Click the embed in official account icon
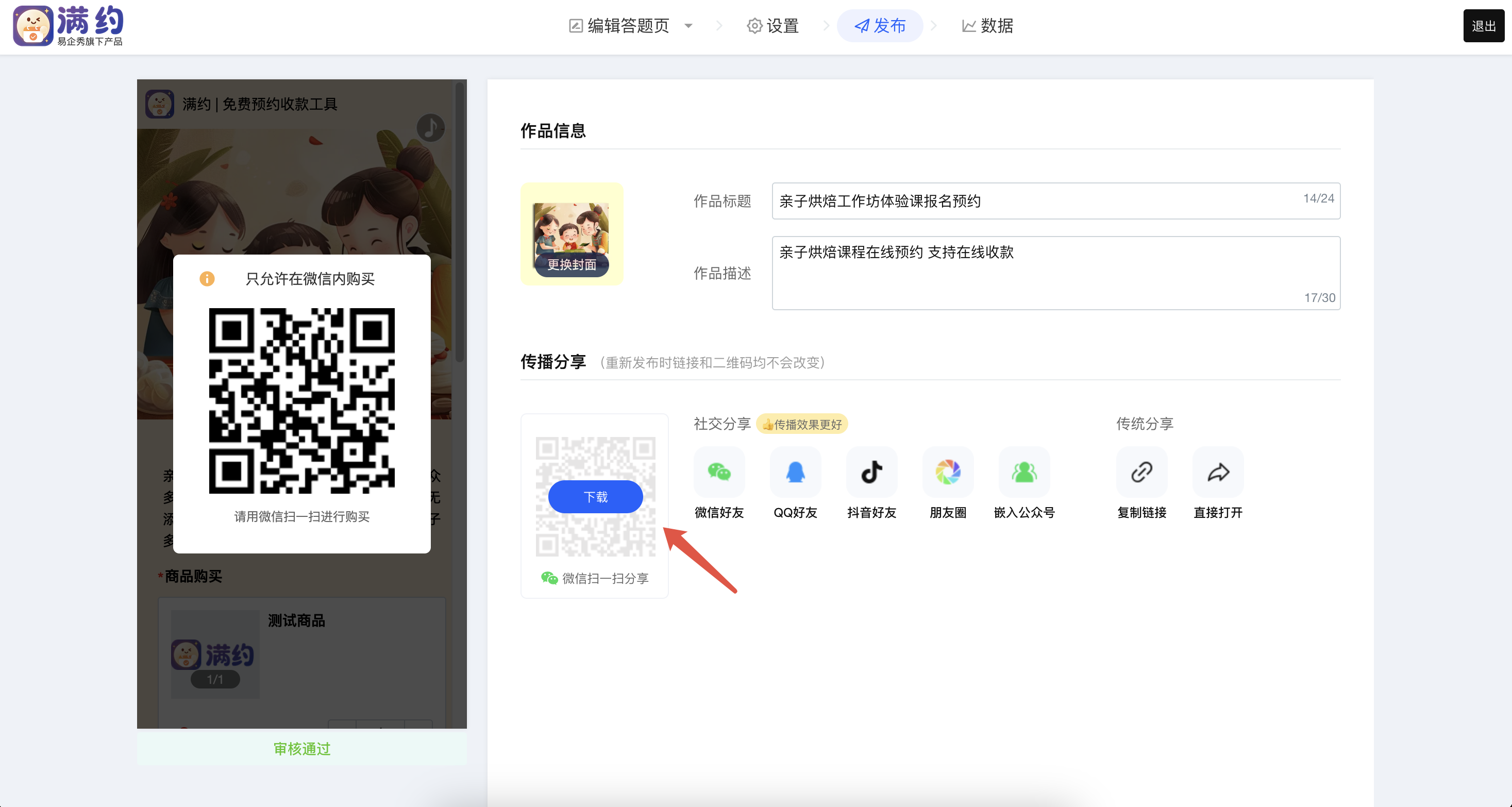1512x807 pixels. pyautogui.click(x=1024, y=472)
